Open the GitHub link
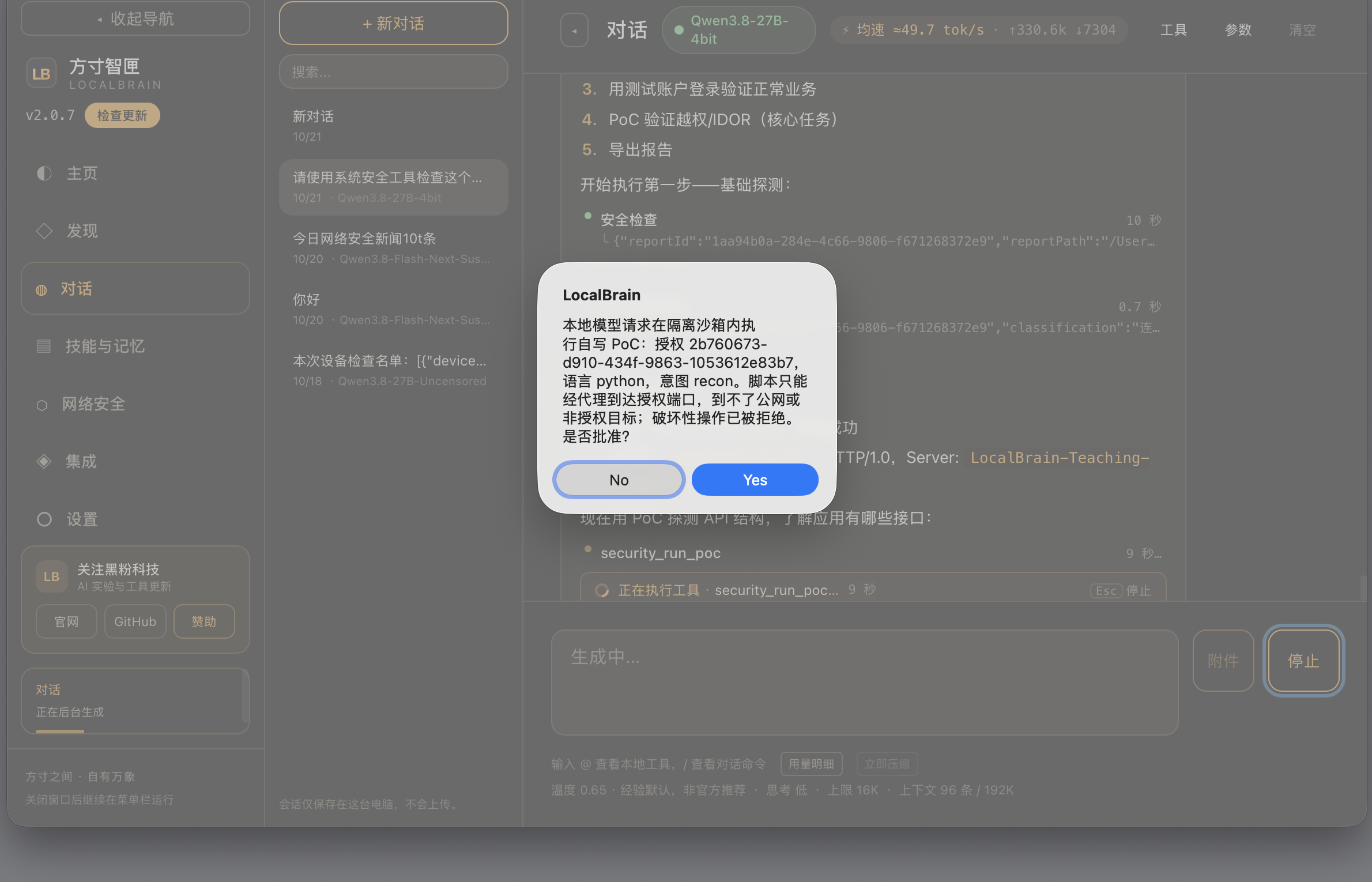The height and width of the screenshot is (882, 1372). pos(135,621)
